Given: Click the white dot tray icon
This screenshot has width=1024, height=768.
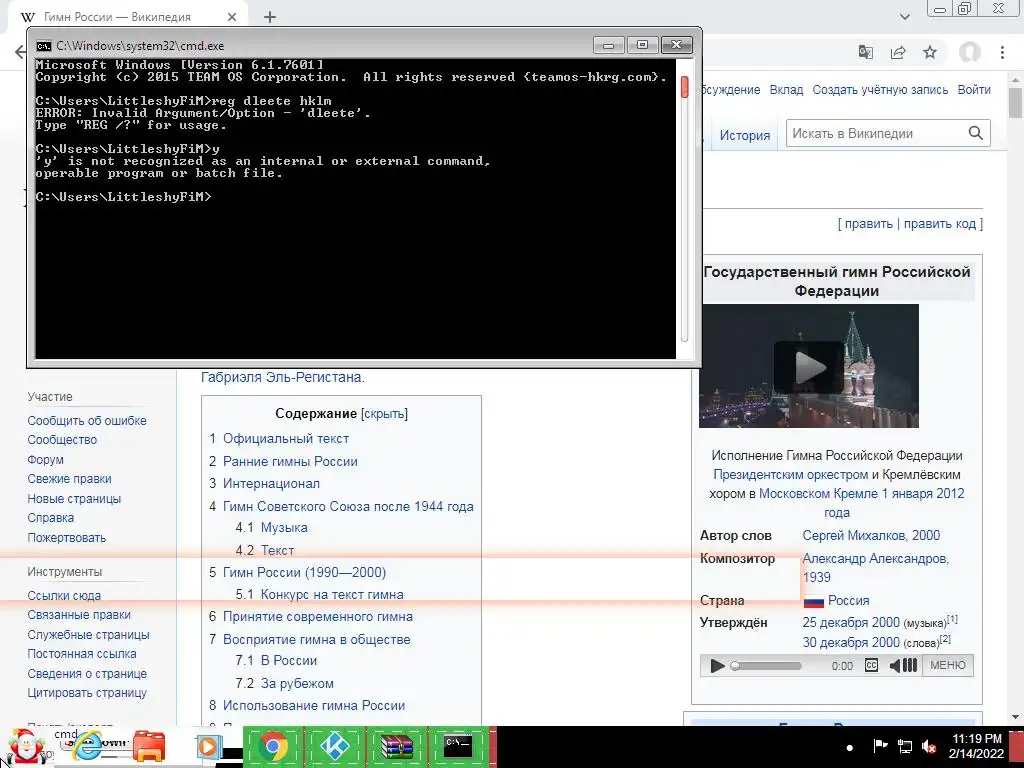Looking at the screenshot, I should (x=850, y=747).
